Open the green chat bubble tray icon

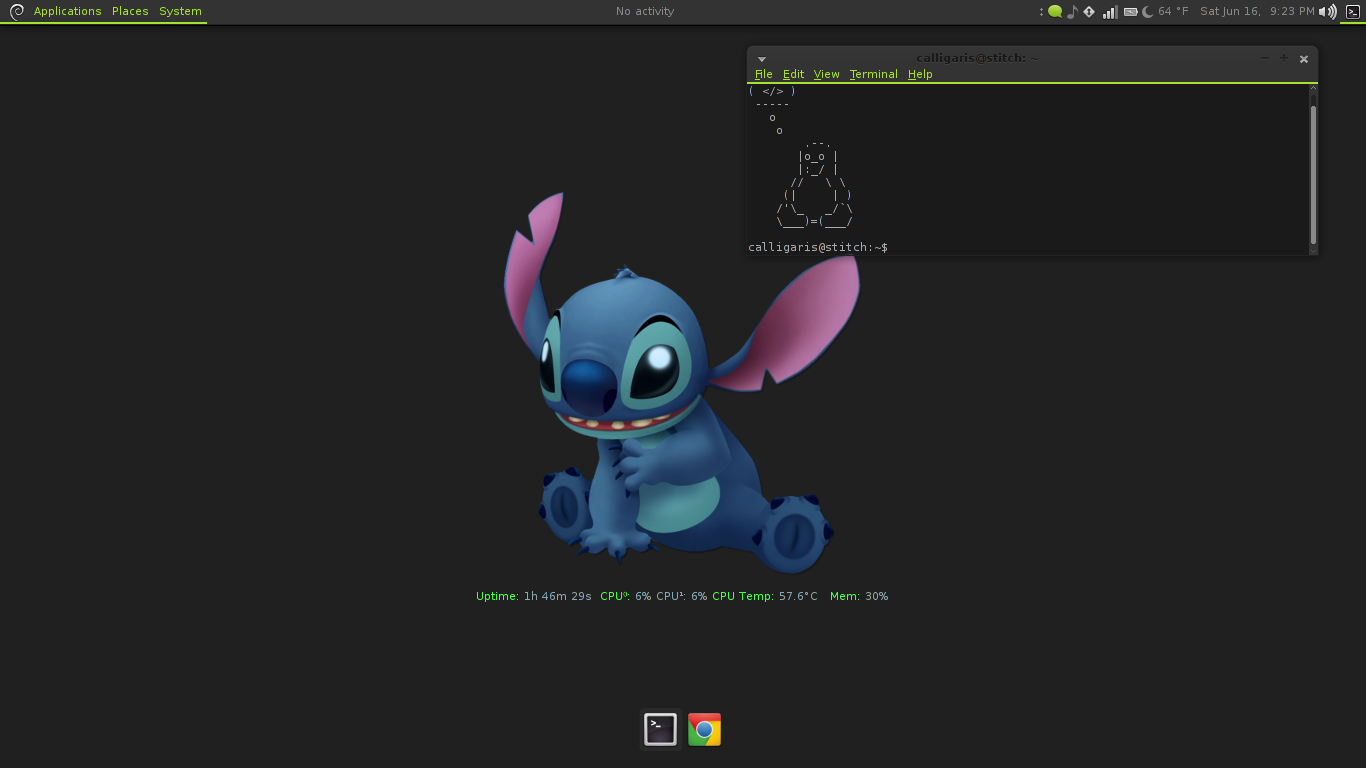coord(1055,12)
